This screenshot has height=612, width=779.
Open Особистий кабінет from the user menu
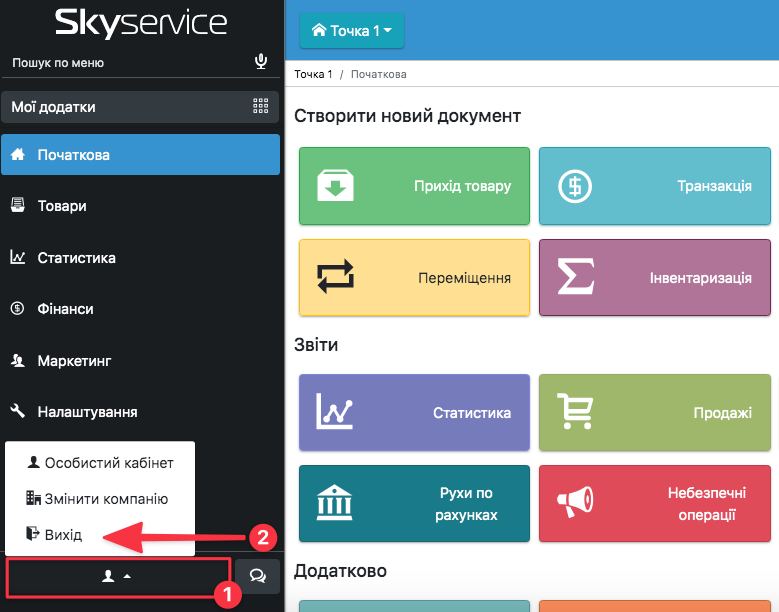tap(108, 463)
